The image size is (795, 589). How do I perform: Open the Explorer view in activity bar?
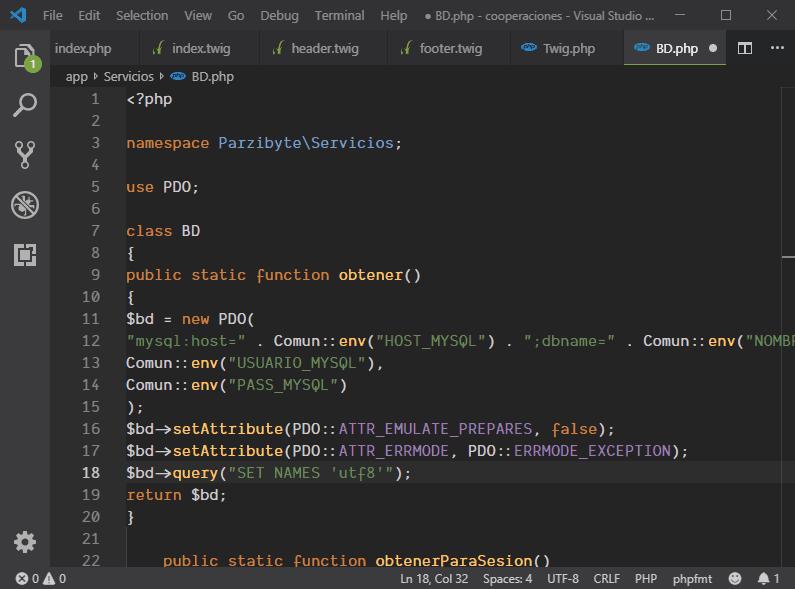25,57
